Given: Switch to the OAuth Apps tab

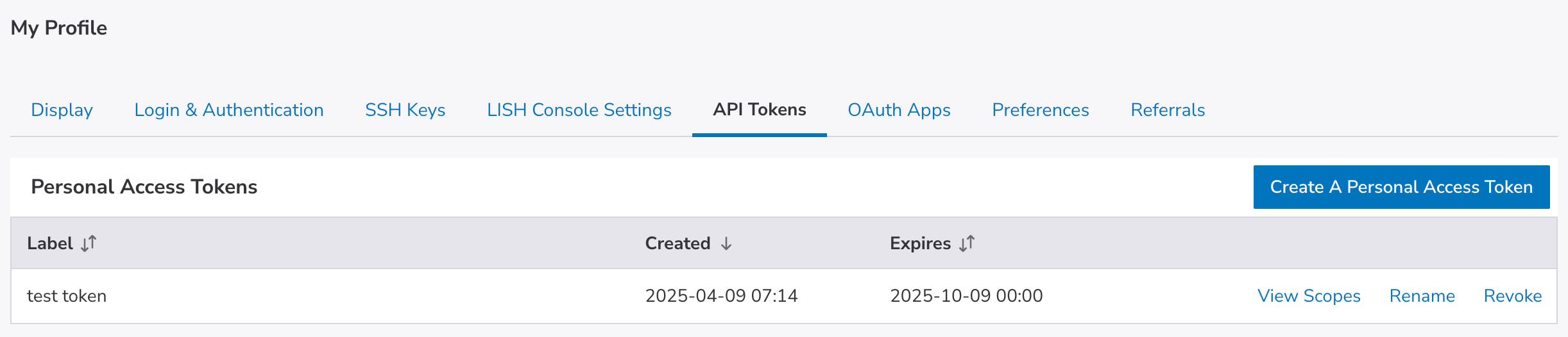Looking at the screenshot, I should coord(899,110).
